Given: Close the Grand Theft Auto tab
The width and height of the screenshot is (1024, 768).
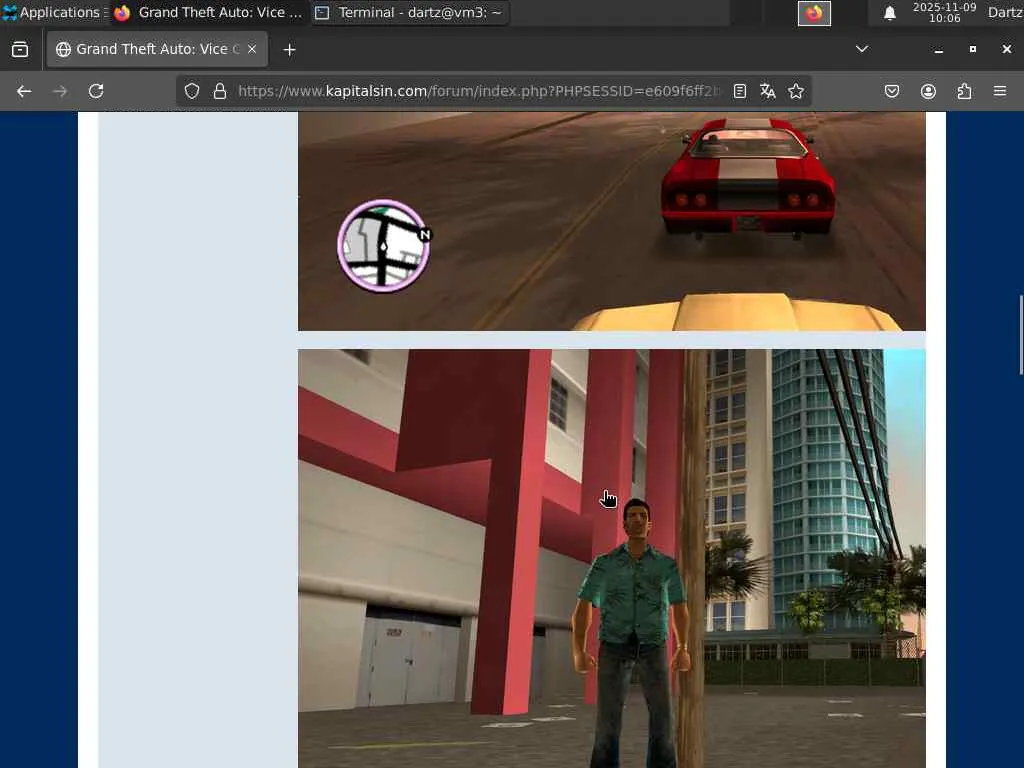Looking at the screenshot, I should coord(252,49).
